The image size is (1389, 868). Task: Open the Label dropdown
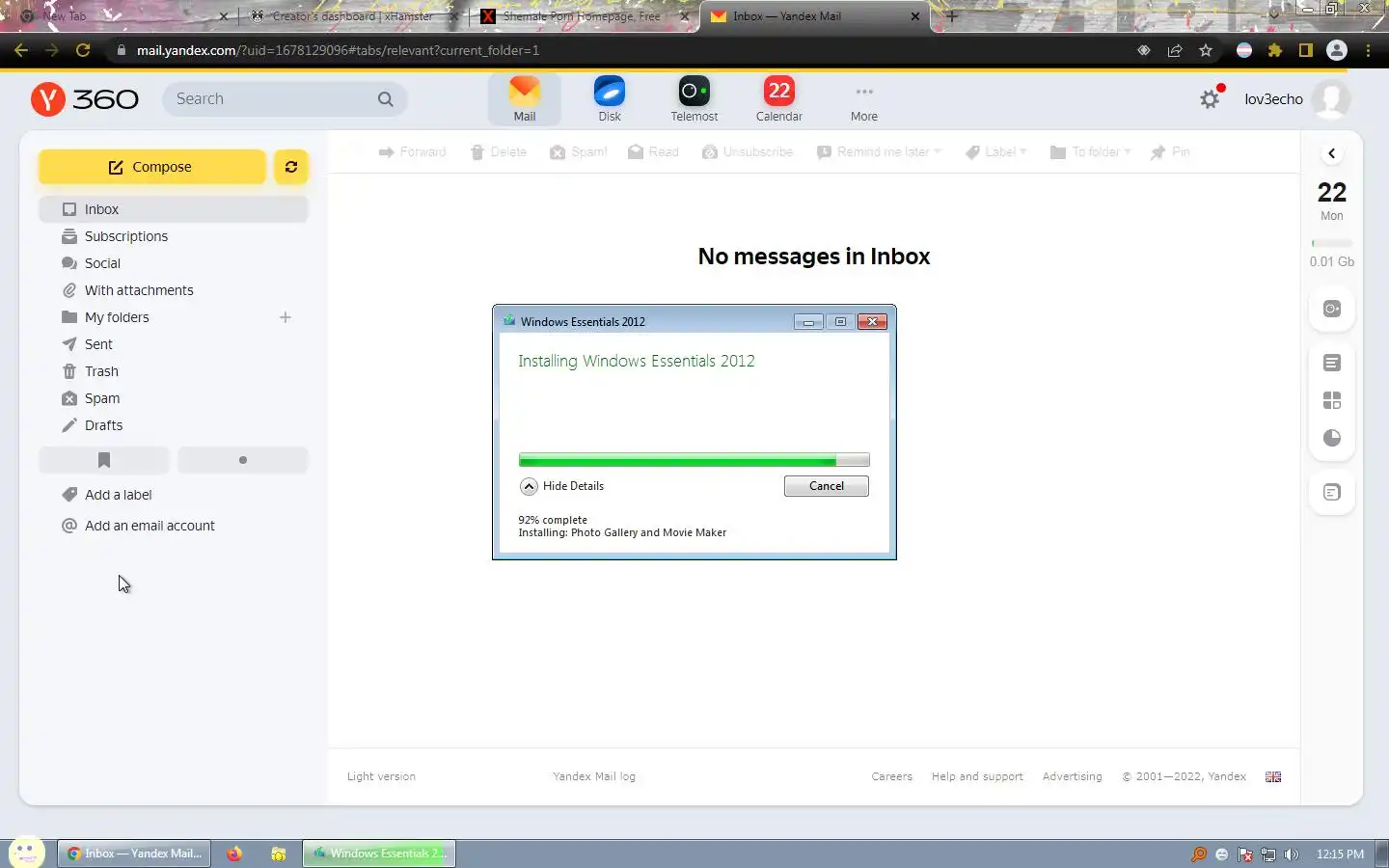[996, 152]
